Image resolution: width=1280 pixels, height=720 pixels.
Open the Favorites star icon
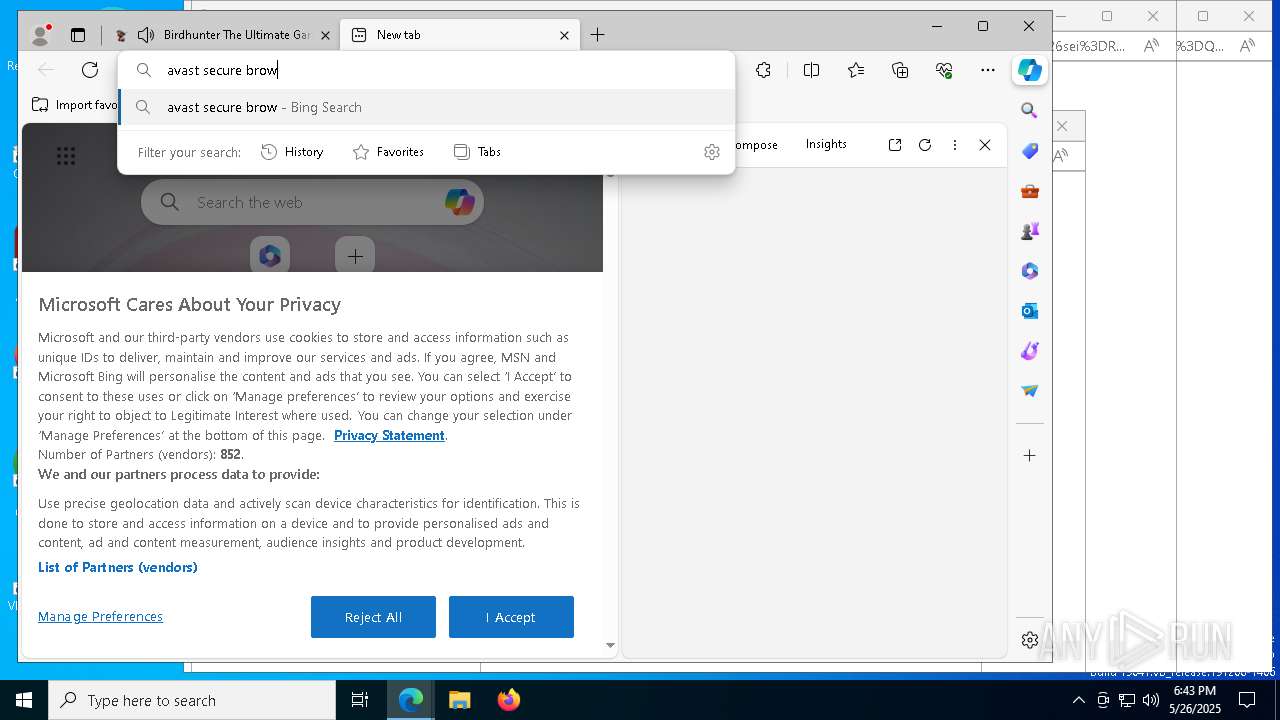[x=856, y=70]
